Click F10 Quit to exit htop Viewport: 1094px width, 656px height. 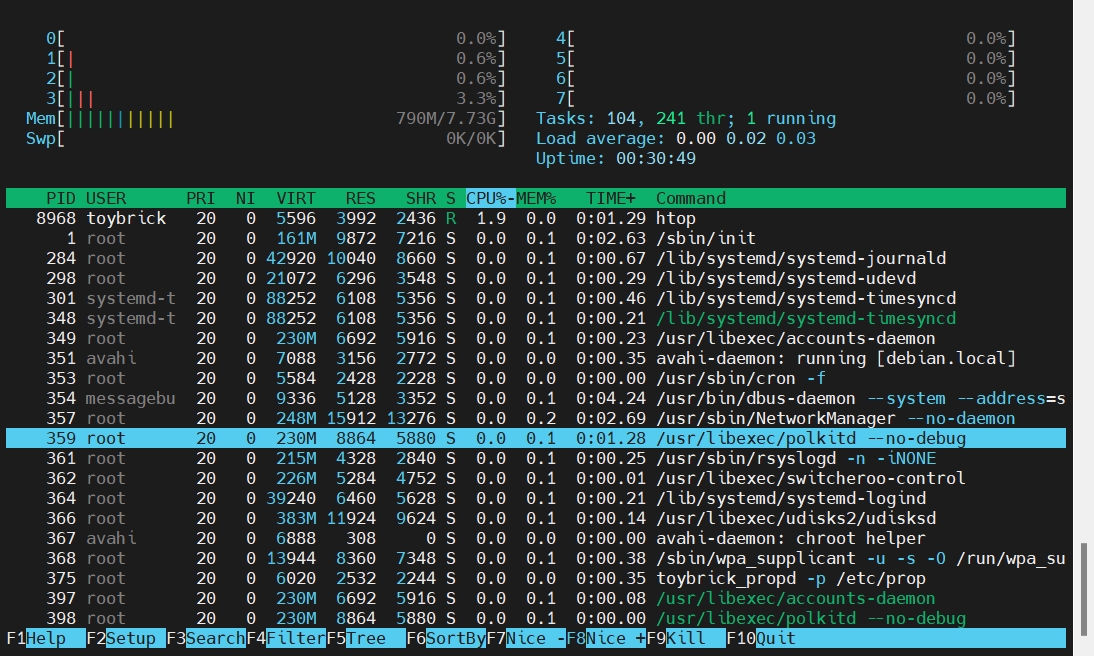[761, 639]
